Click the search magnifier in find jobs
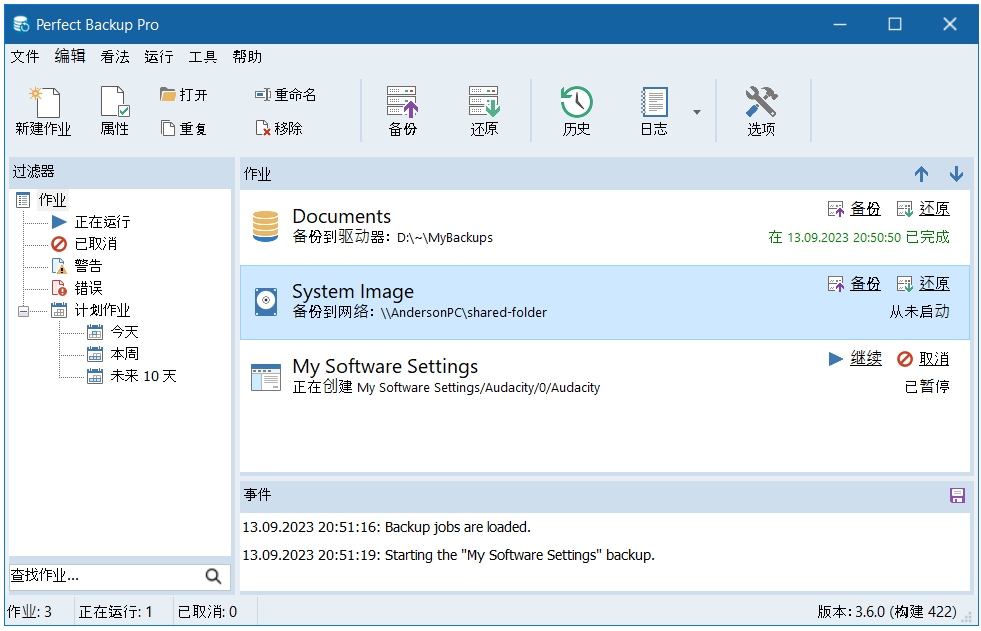 point(213,576)
